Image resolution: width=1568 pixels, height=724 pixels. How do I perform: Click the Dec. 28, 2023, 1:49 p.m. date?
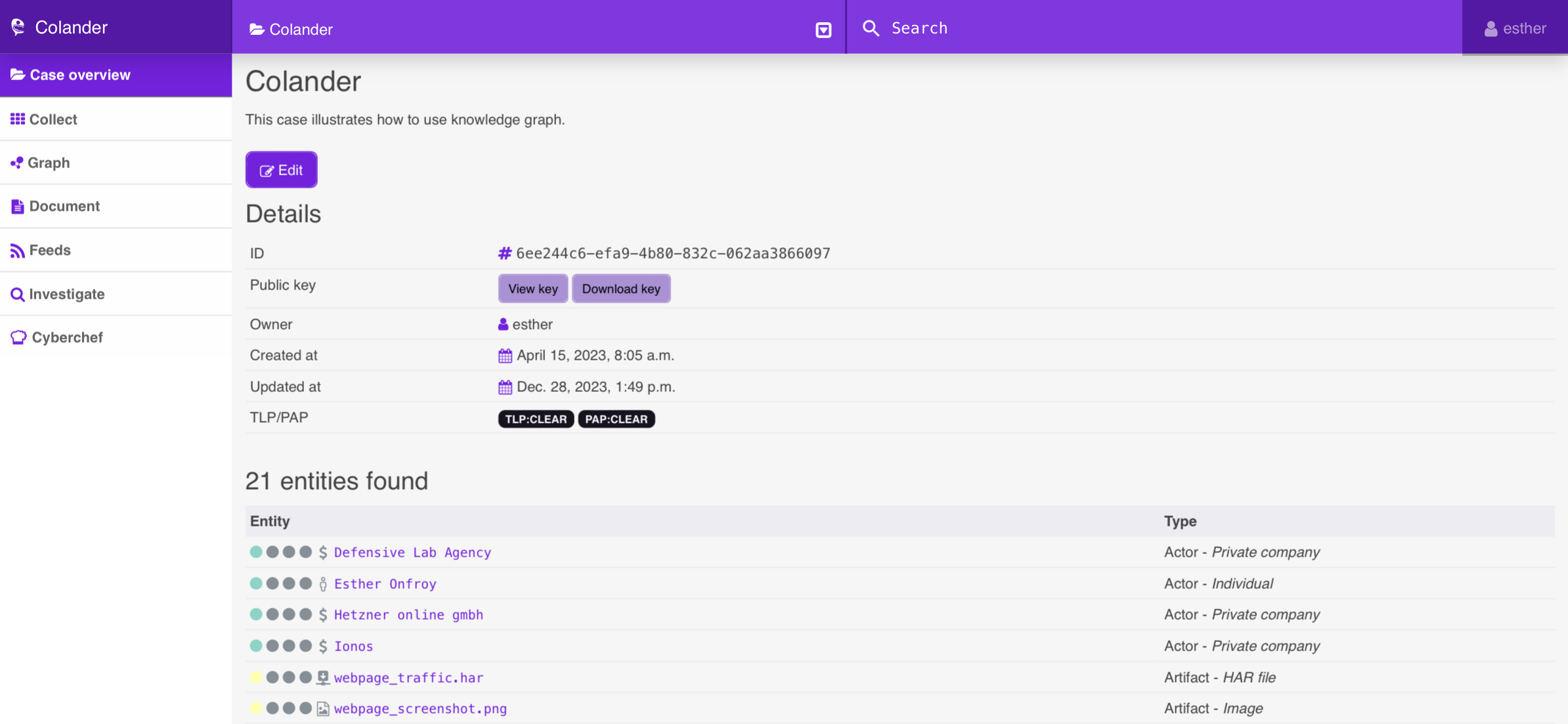(596, 387)
